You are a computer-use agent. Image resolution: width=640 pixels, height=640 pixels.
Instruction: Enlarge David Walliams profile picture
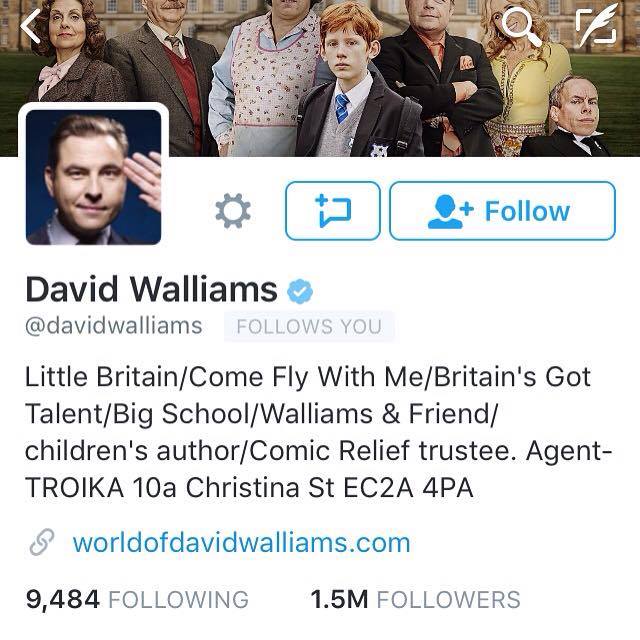93,177
